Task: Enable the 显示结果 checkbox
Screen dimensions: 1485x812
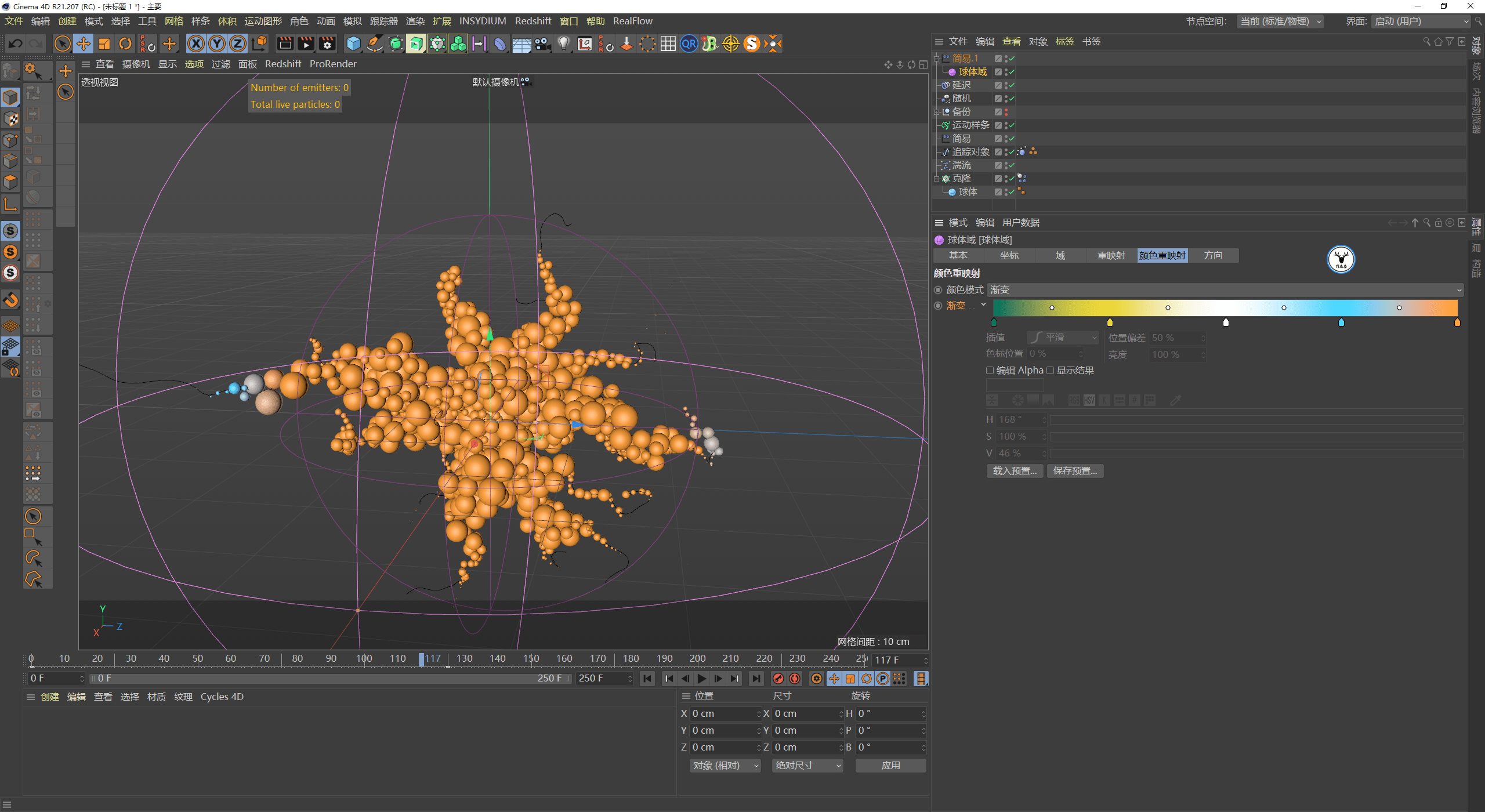Action: click(1051, 370)
